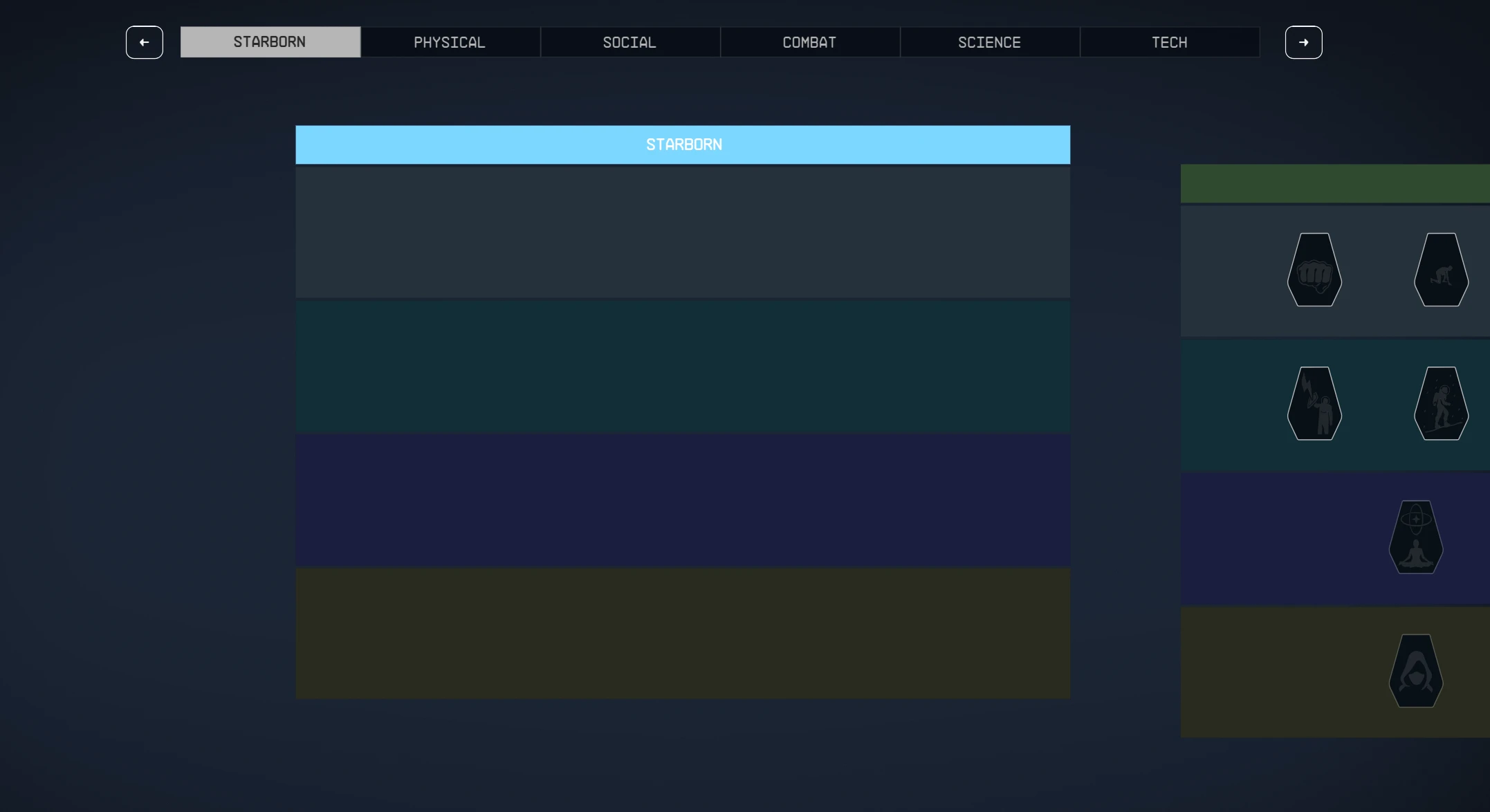Click the right arrow navigation button
This screenshot has width=1490, height=812.
pyautogui.click(x=1303, y=42)
